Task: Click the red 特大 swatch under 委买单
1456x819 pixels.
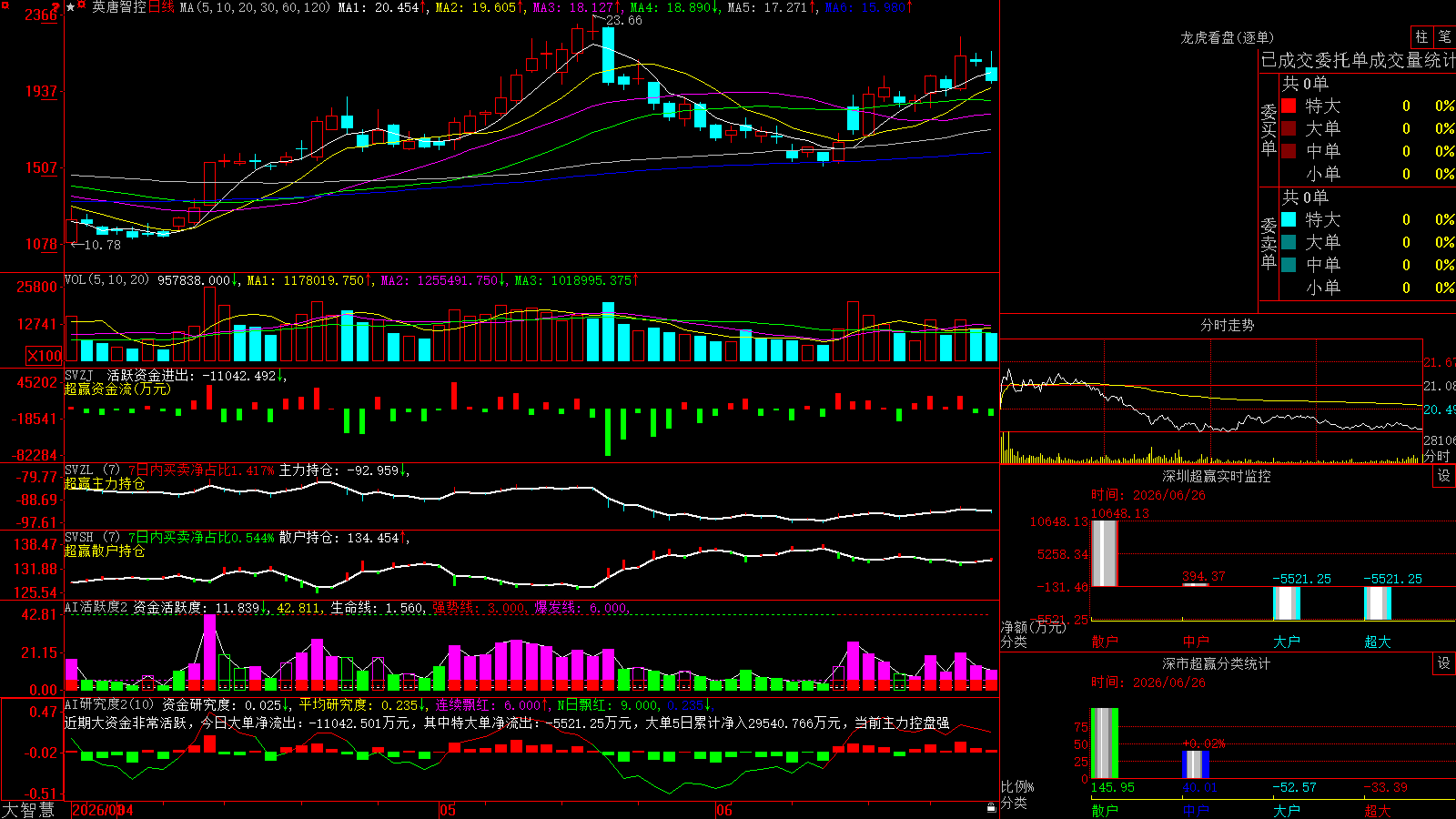Action: [1289, 106]
